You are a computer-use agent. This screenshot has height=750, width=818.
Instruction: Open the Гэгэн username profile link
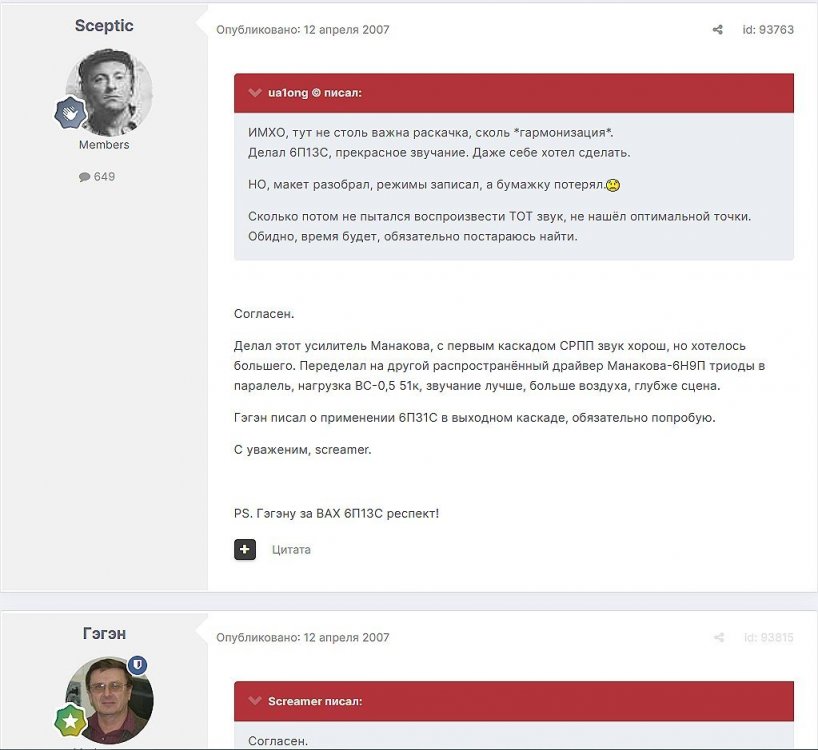(x=104, y=634)
